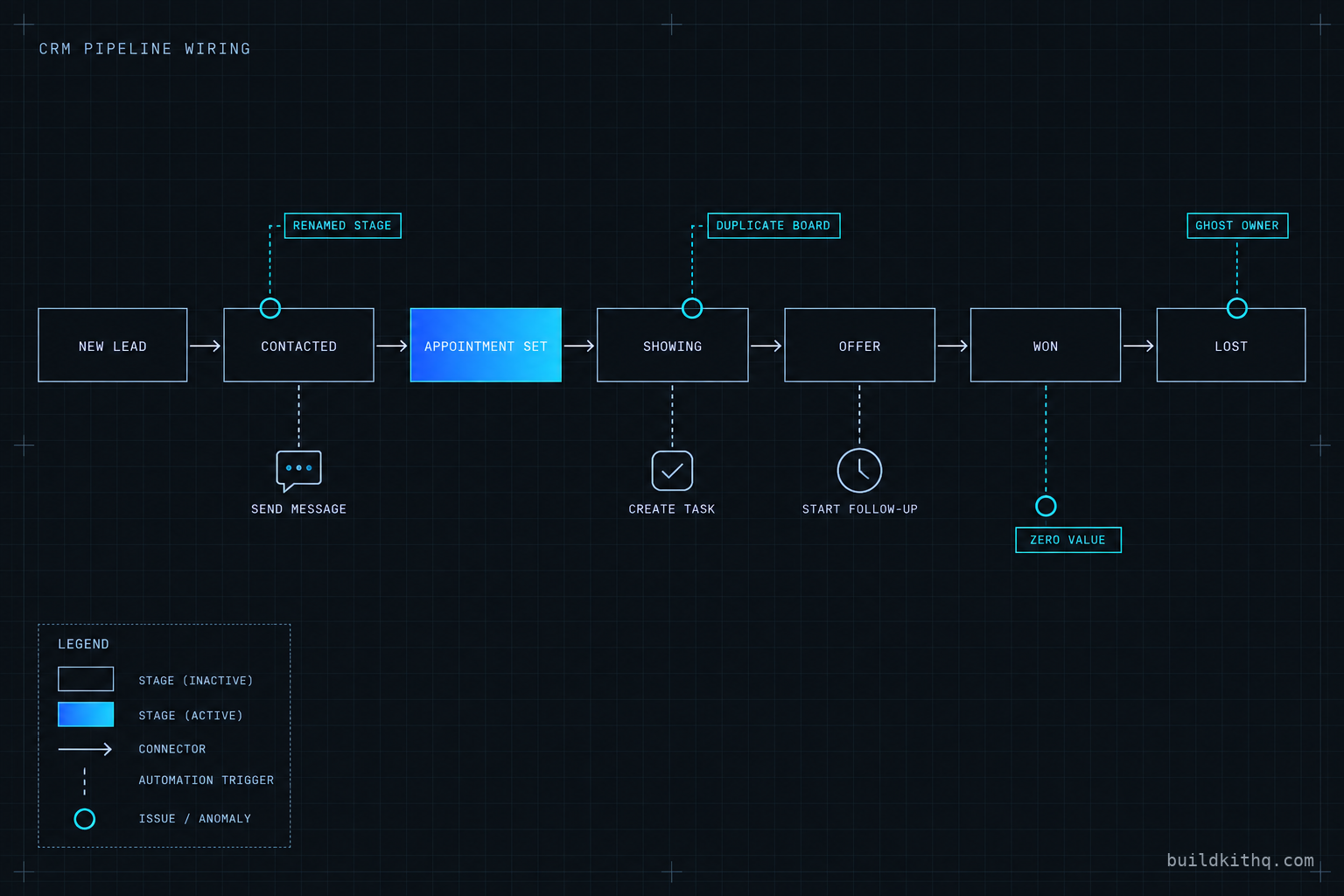Click the Renamed Stage issue tag

[x=343, y=226]
